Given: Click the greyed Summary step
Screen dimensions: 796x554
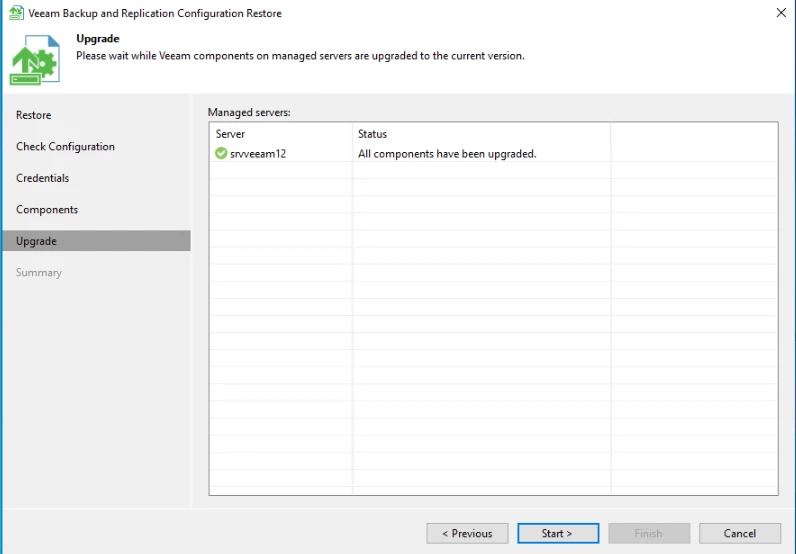Looking at the screenshot, I should tap(39, 273).
